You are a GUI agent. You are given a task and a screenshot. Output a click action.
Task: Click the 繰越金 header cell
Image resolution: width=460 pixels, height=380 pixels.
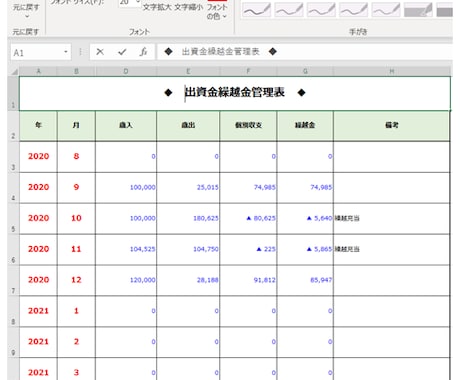click(x=305, y=125)
